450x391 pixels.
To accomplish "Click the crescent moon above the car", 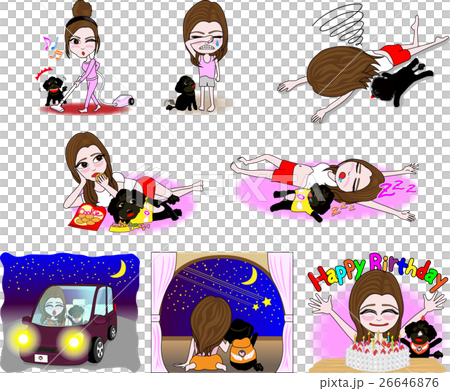I will point(119,269).
